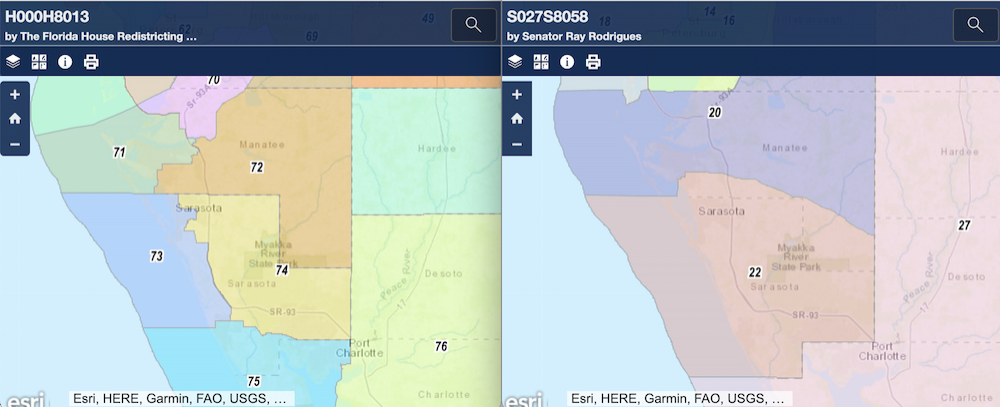Zoom out on the right Senate map
The width and height of the screenshot is (1000, 408).
pyautogui.click(x=516, y=144)
